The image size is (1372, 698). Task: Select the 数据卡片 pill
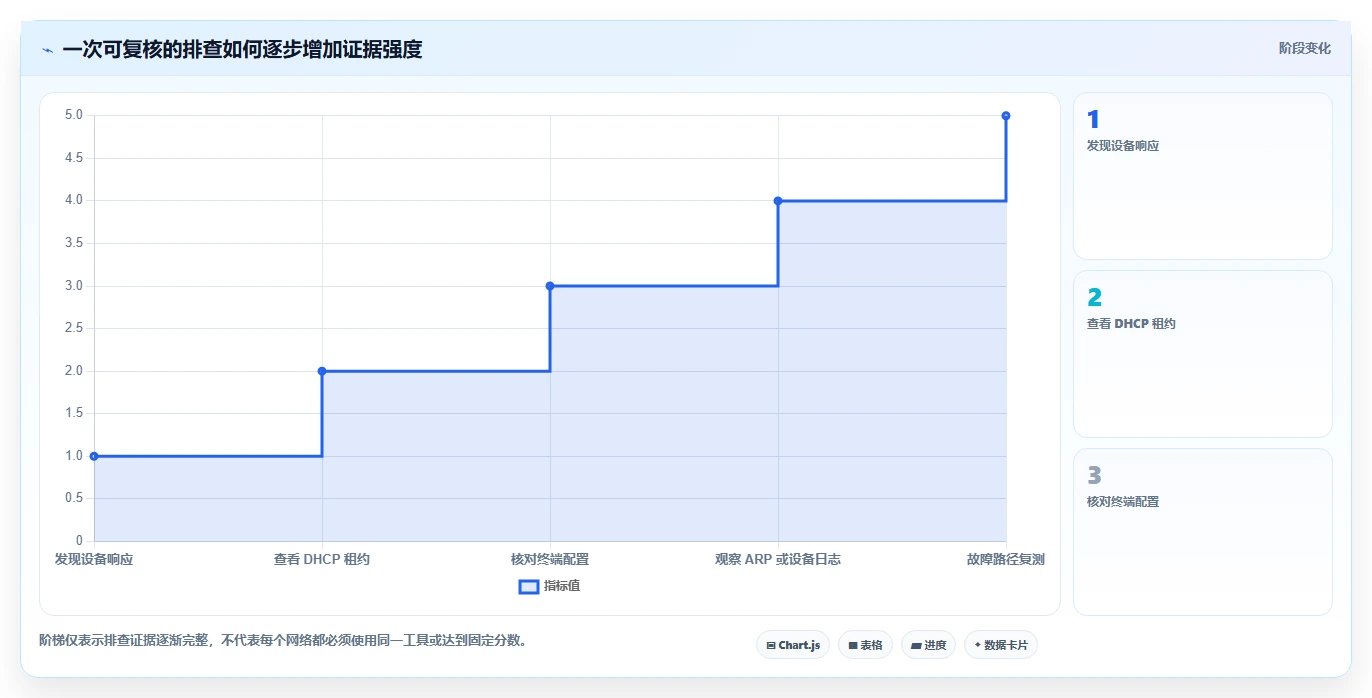tap(1000, 645)
